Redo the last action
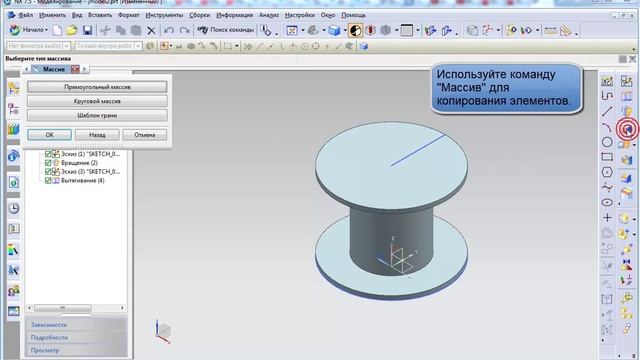640x360 pixels. coord(184,31)
